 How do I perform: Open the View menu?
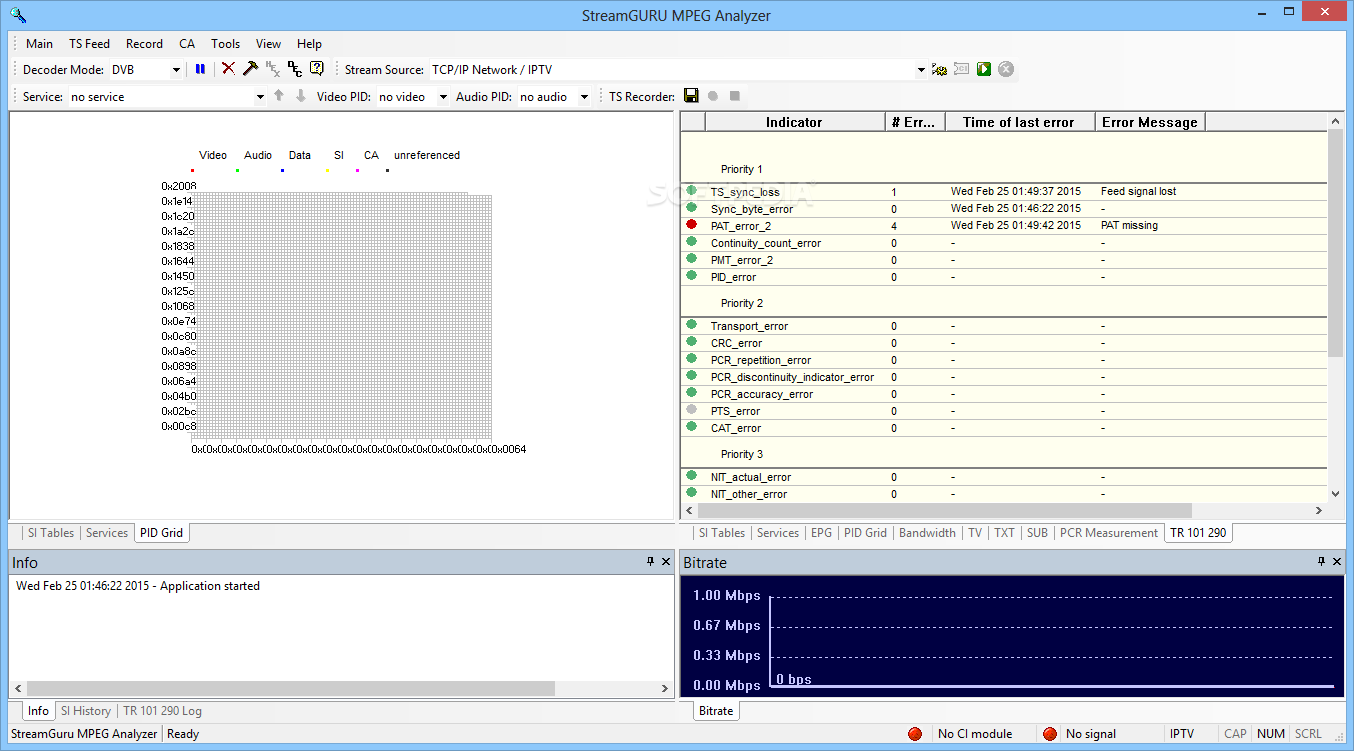268,43
